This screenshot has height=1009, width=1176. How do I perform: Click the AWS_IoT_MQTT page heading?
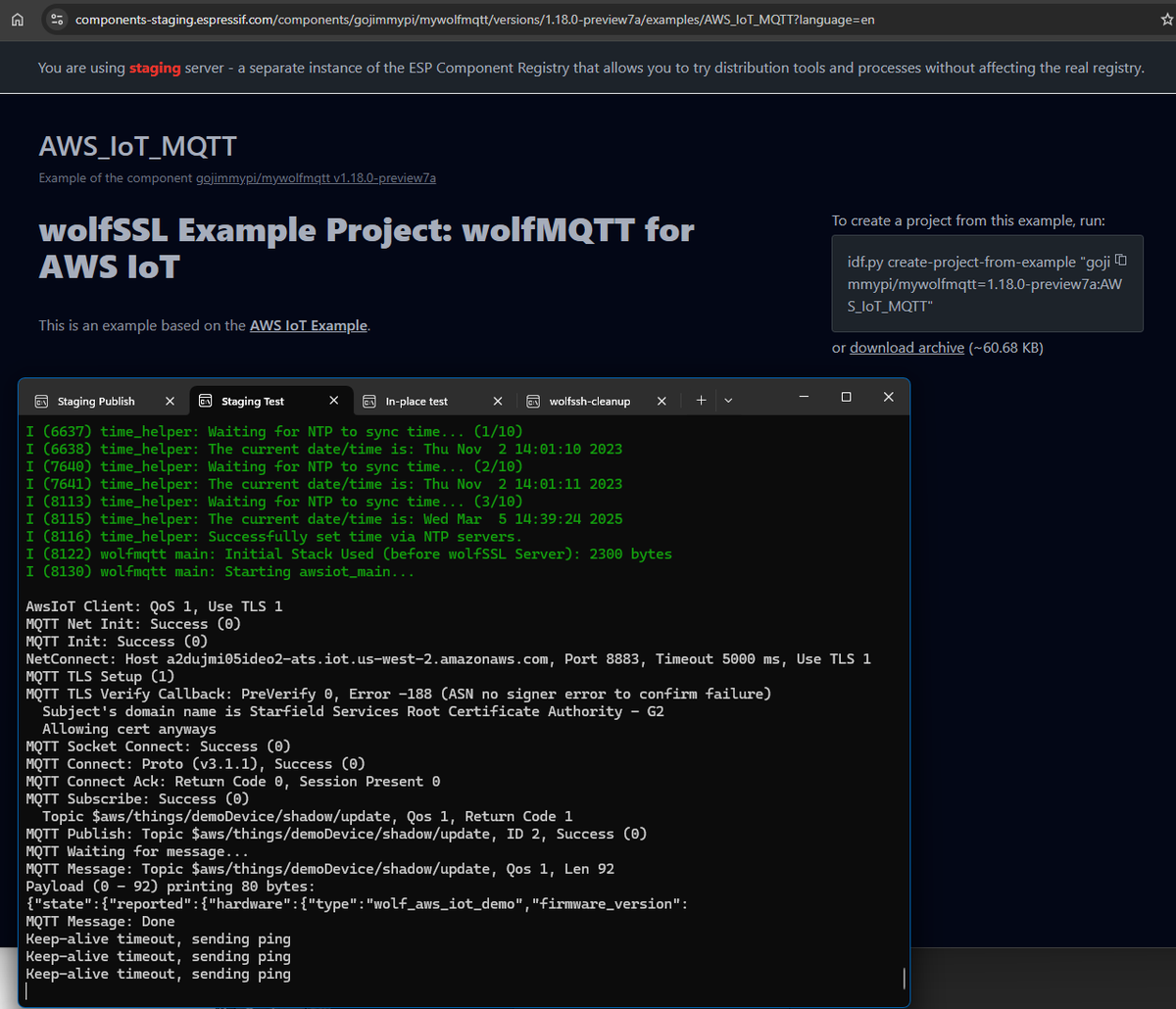pyautogui.click(x=137, y=147)
